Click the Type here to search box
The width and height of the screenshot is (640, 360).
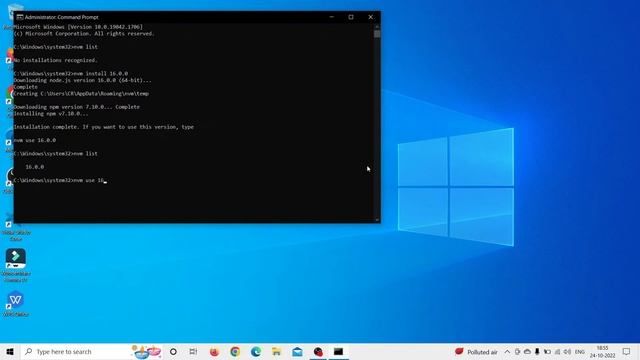(x=91, y=351)
